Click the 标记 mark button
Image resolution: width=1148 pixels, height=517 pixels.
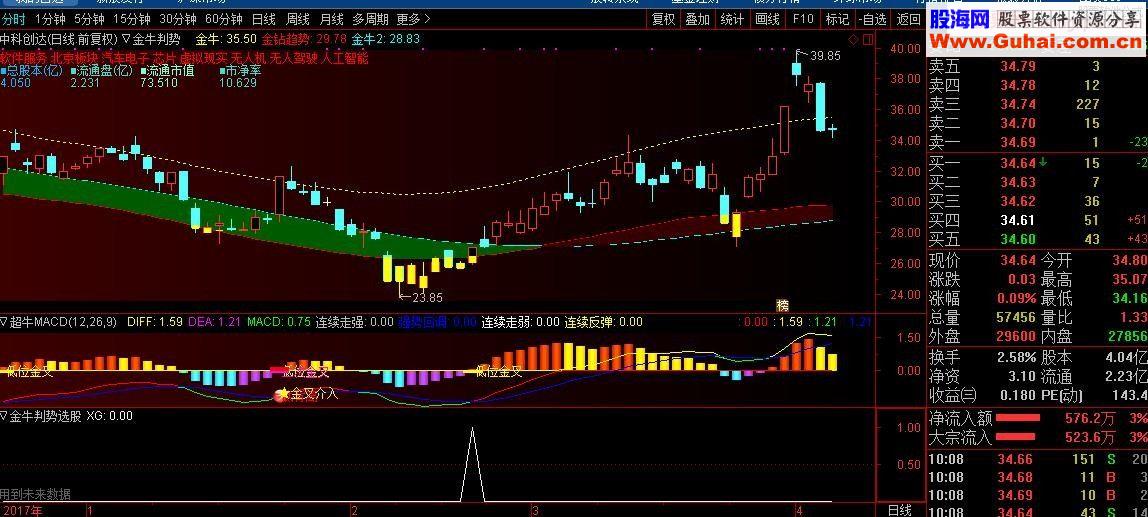[x=838, y=20]
